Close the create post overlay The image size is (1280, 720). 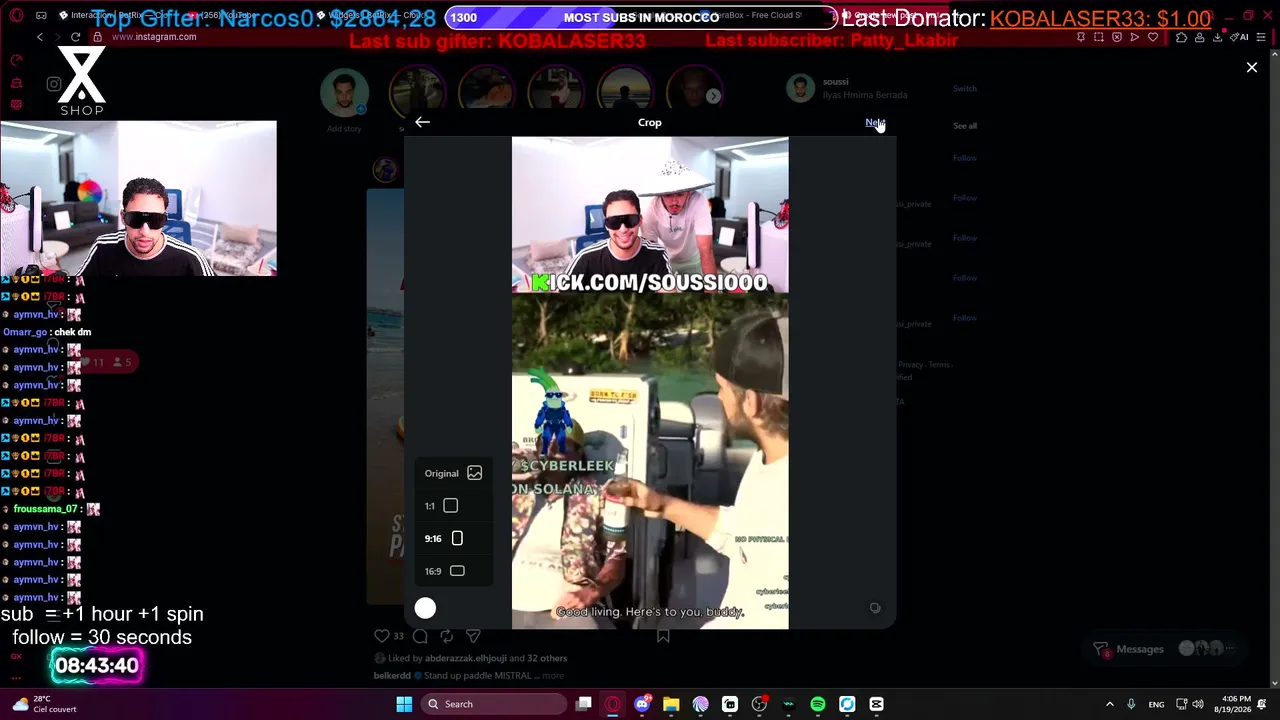[x=1251, y=67]
